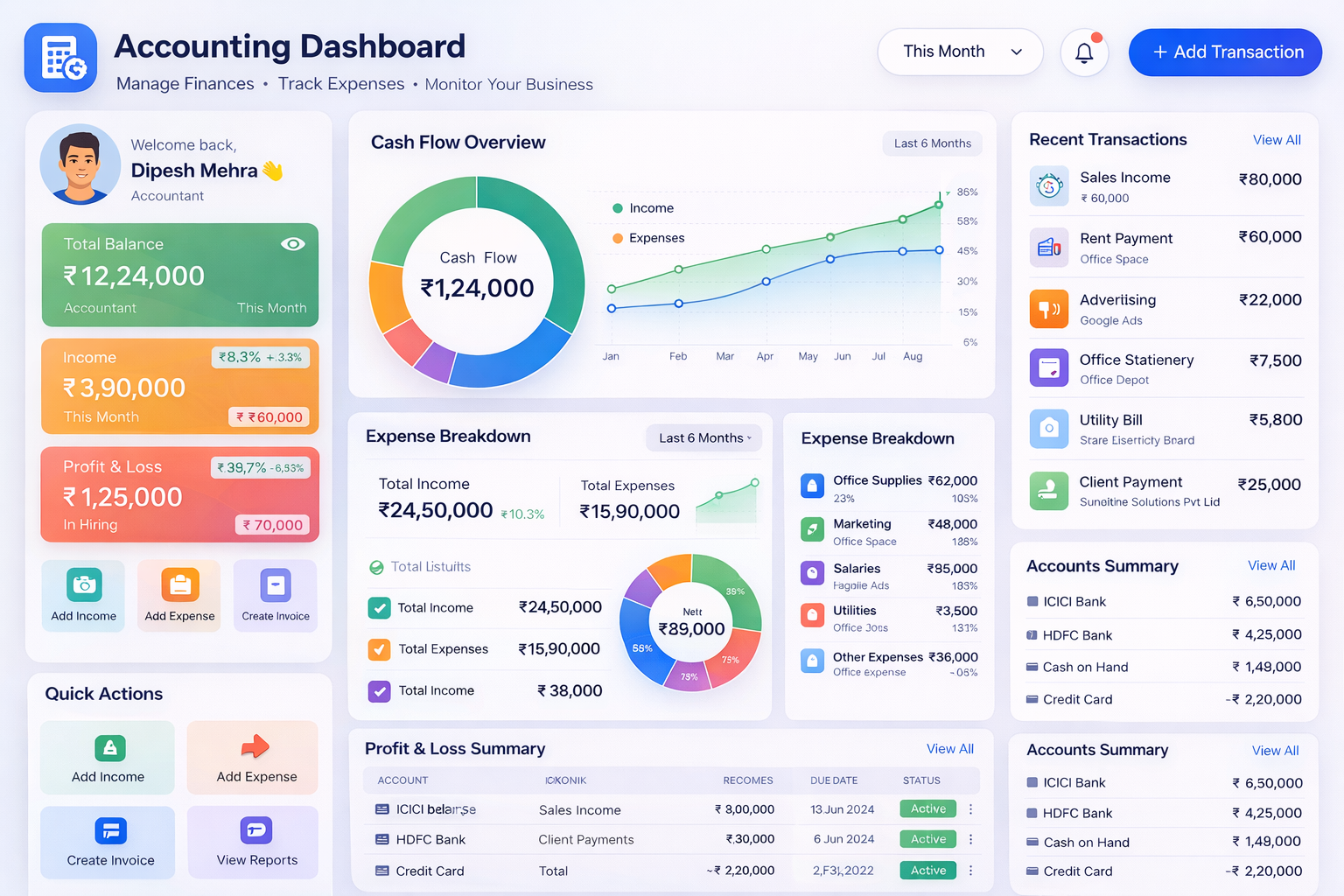1344x896 pixels.
Task: Click the Sales Income transaction icon
Action: click(x=1048, y=185)
